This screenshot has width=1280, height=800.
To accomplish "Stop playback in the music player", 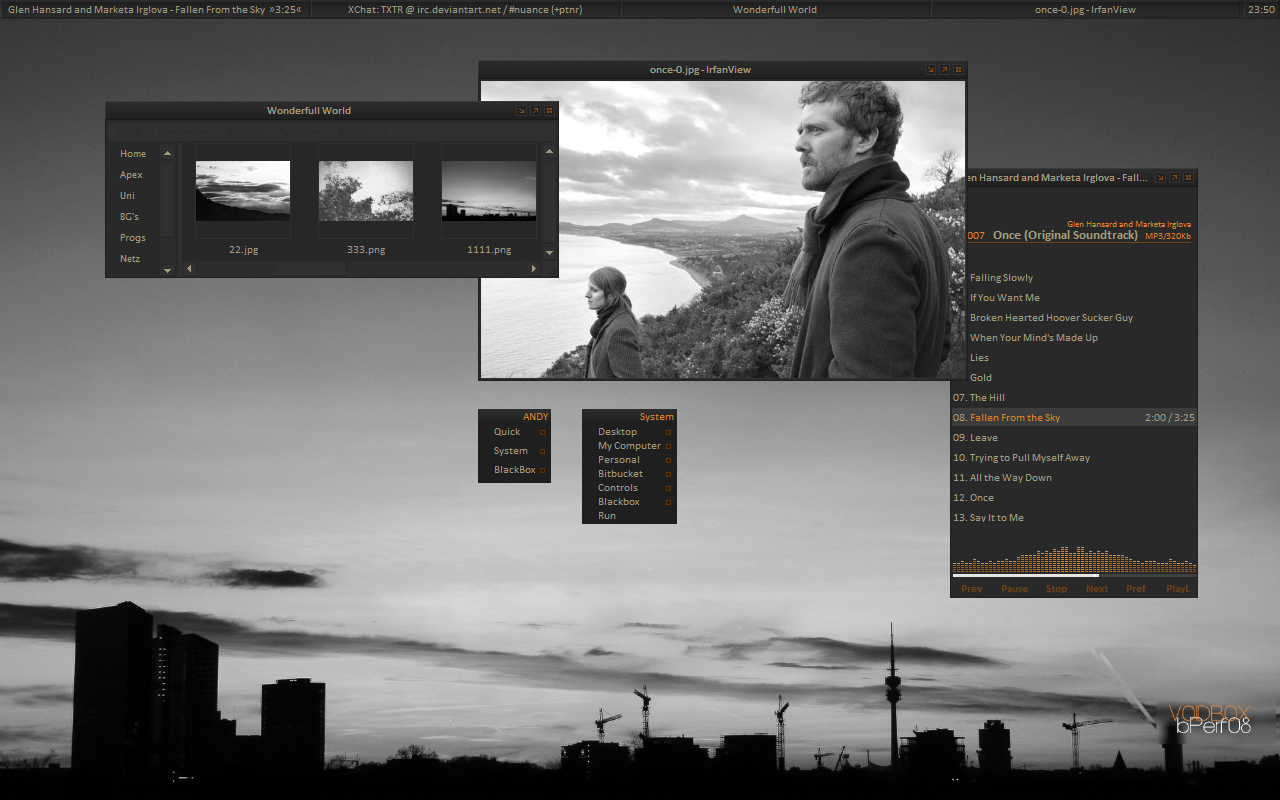I will [x=1057, y=589].
